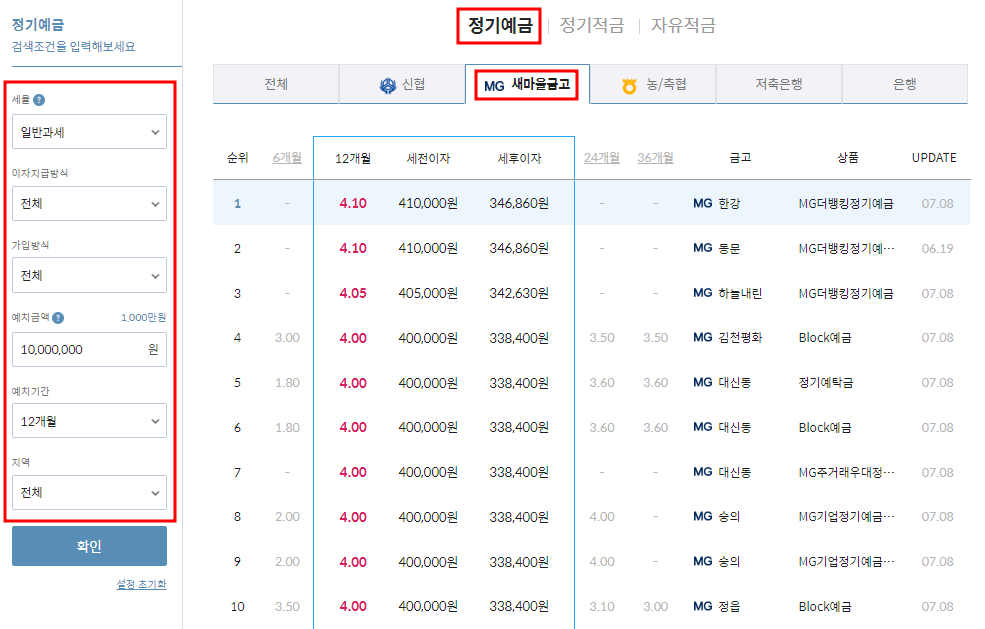Open the 지역 dropdown
This screenshot has width=985, height=629.
(89, 492)
